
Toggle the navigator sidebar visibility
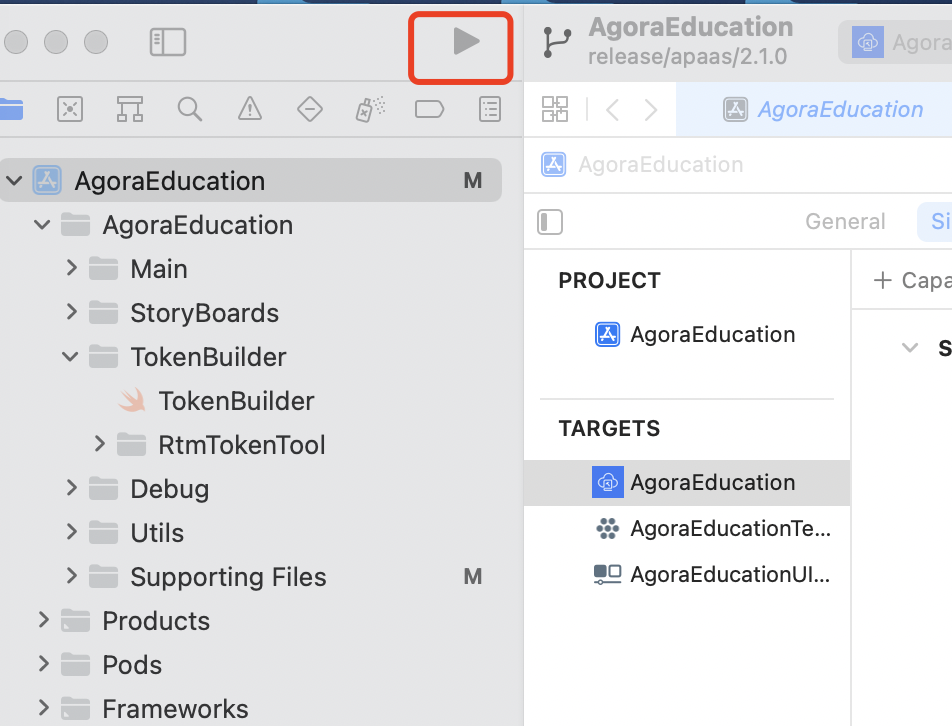(168, 42)
